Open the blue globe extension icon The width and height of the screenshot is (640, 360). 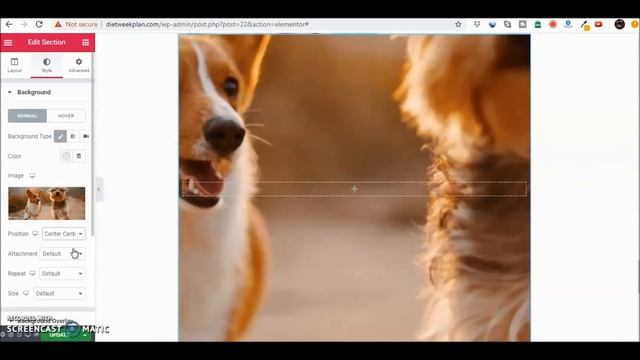pos(492,24)
